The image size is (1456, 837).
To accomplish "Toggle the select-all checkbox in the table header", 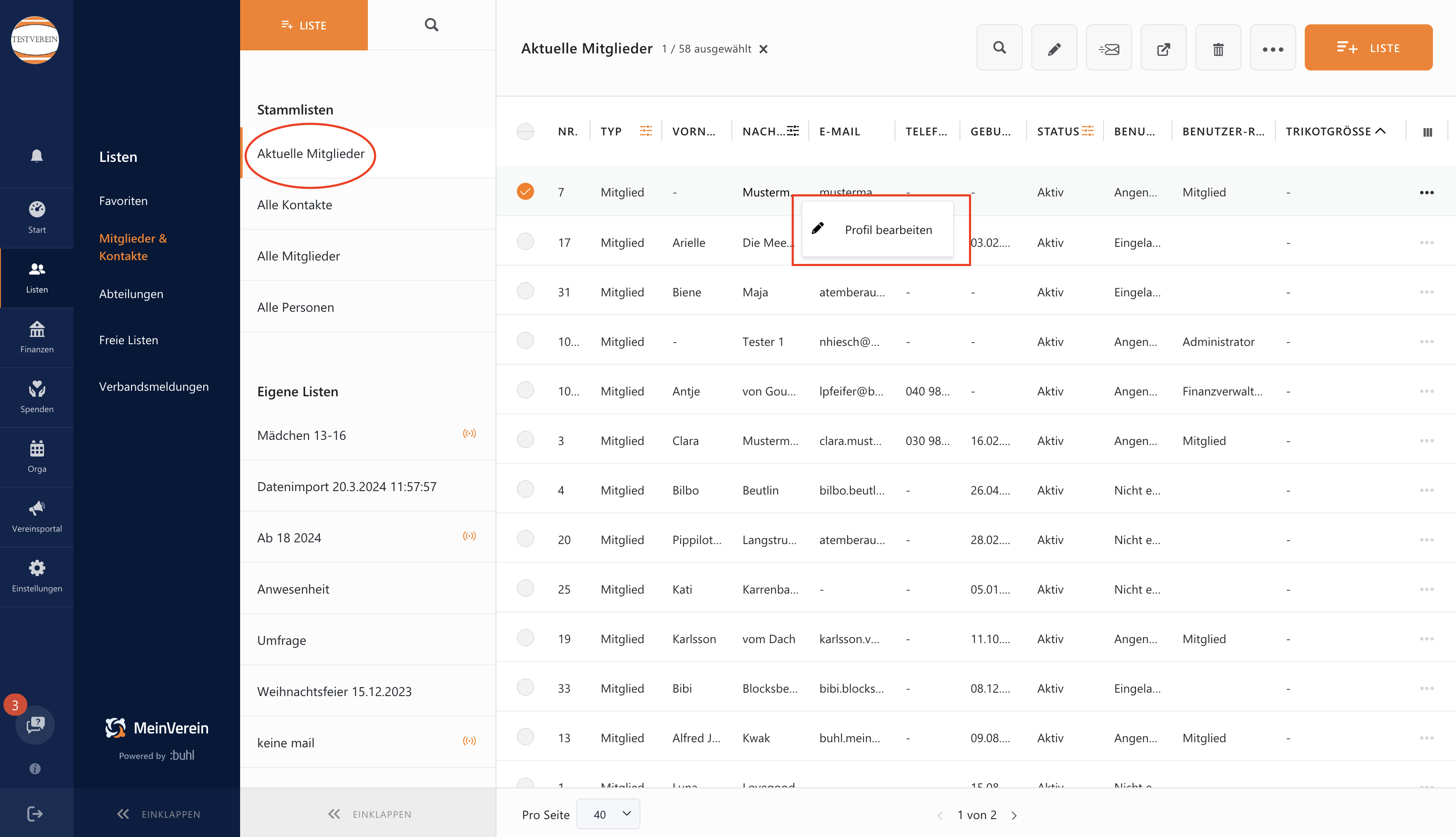I will [525, 131].
